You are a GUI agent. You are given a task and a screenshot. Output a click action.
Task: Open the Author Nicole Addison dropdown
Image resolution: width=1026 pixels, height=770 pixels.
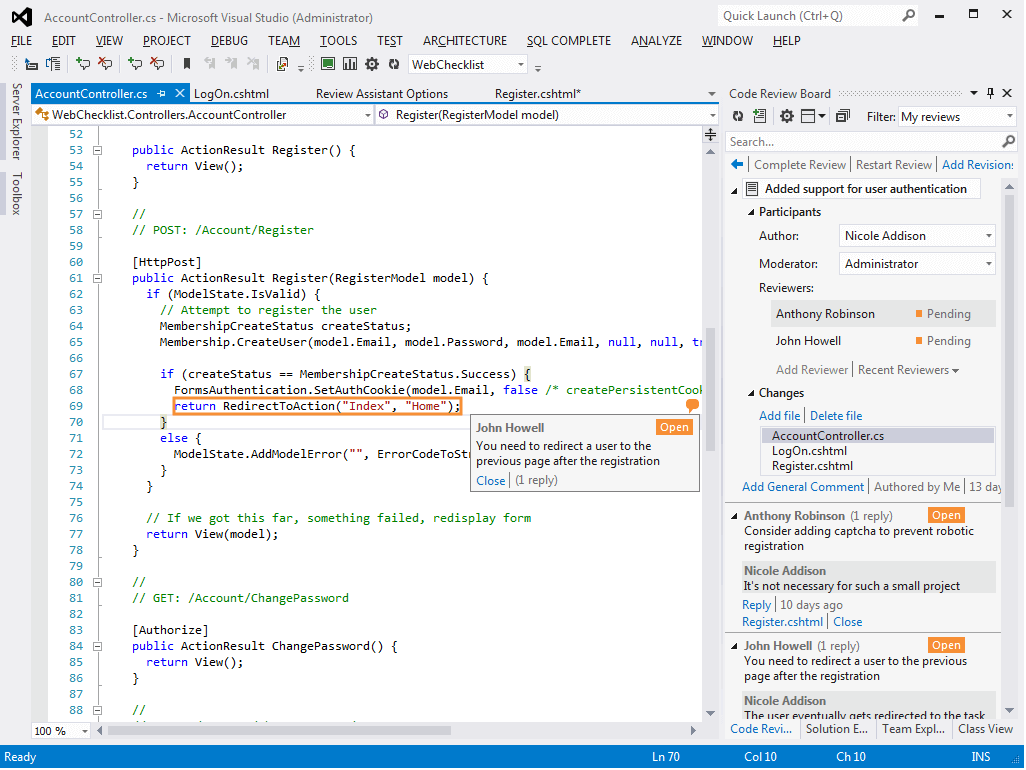(x=917, y=236)
